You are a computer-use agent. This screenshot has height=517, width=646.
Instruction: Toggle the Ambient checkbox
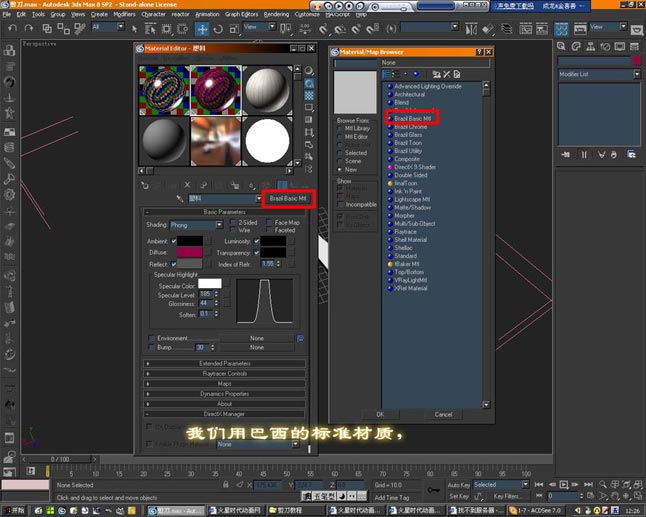pyautogui.click(x=173, y=241)
